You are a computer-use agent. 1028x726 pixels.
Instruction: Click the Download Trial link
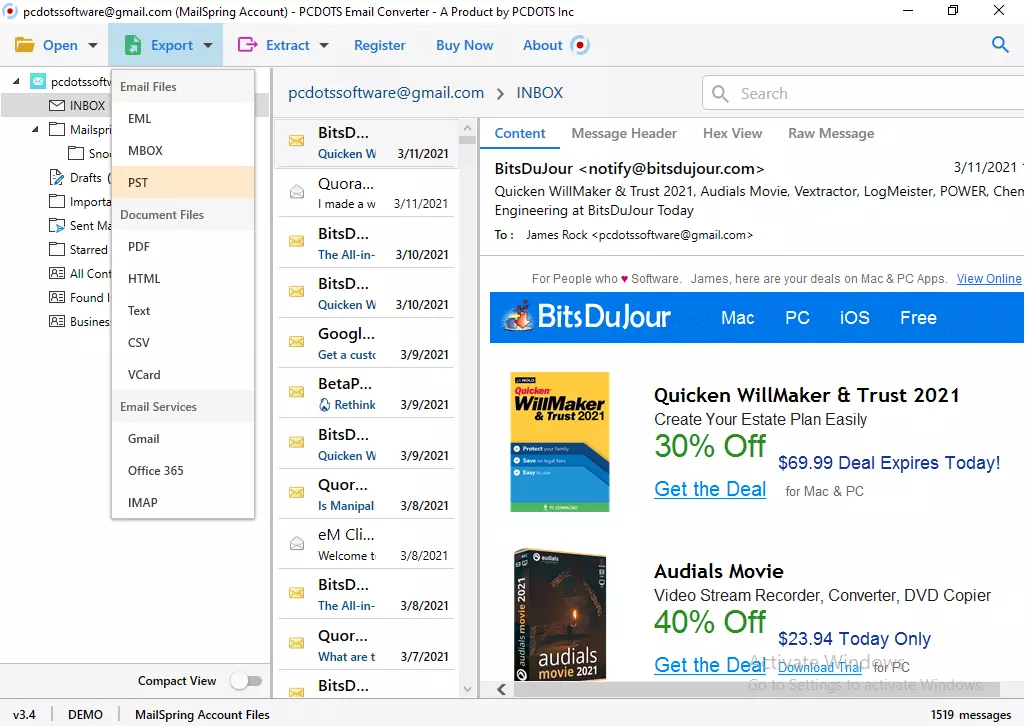pos(820,667)
